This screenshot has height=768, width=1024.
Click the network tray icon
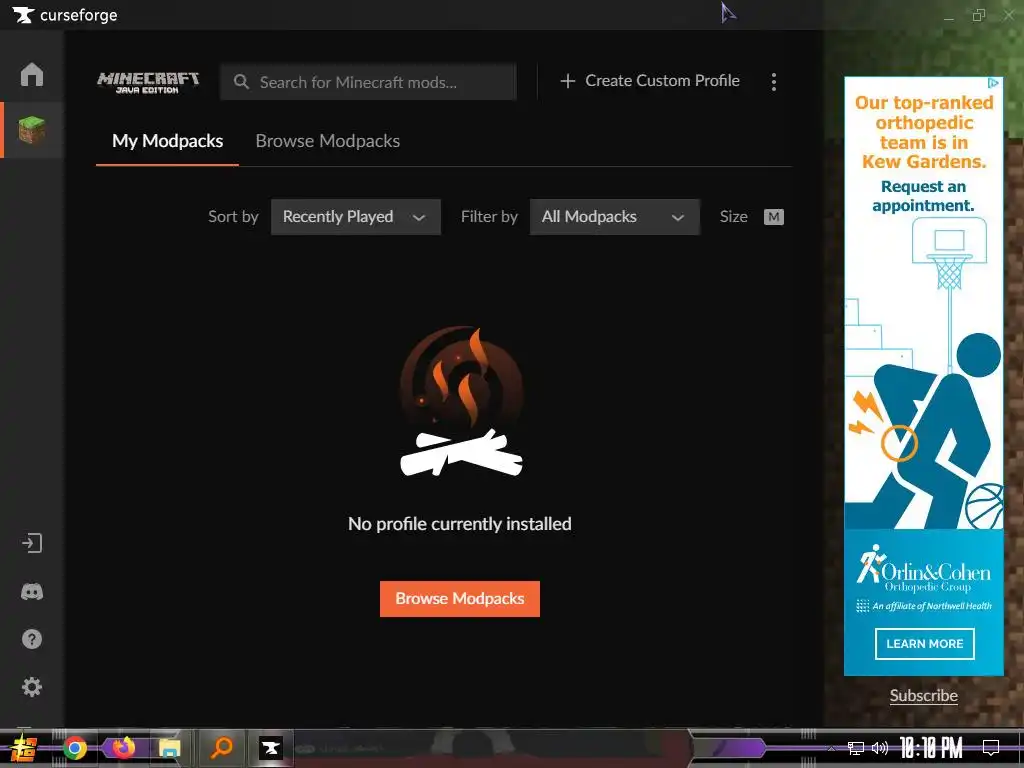point(856,748)
